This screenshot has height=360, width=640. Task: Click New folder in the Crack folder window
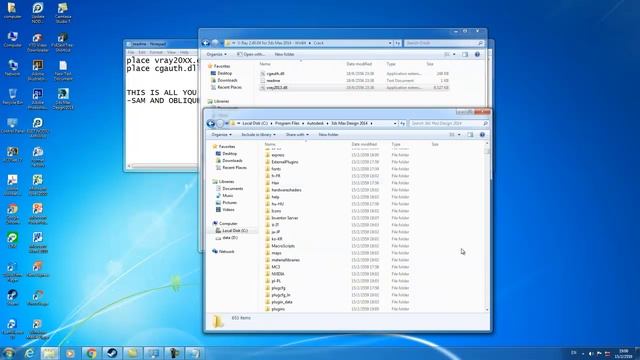point(284,54)
